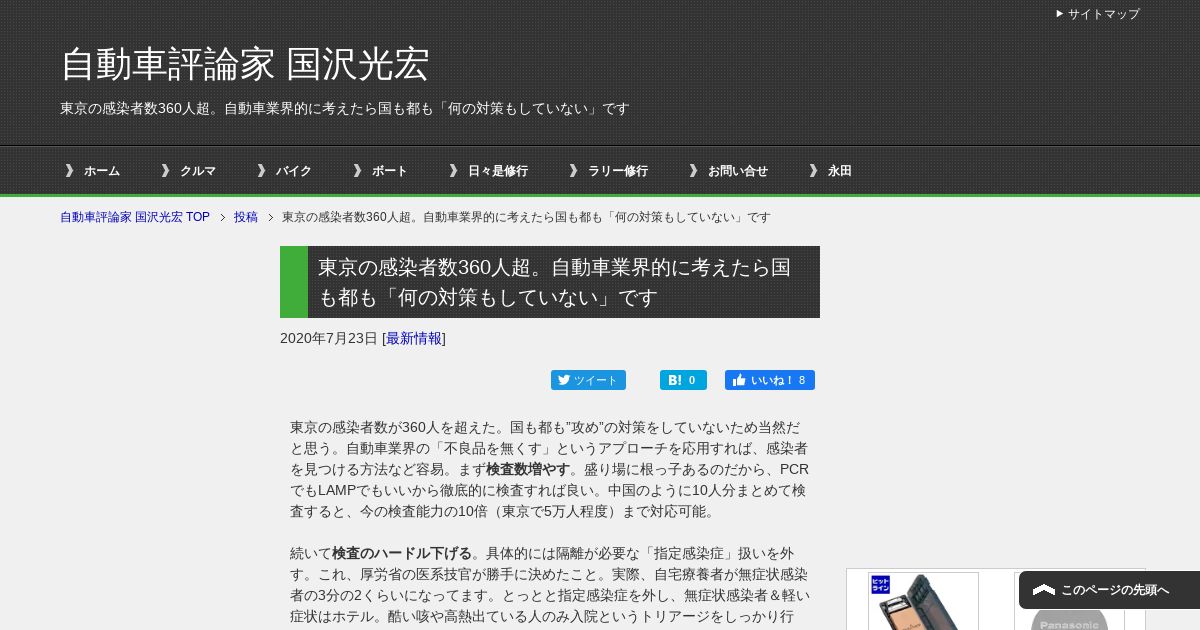This screenshot has width=1200, height=630.
Task: Click the arrow icon beside サイトマップ
Action: coord(1060,14)
